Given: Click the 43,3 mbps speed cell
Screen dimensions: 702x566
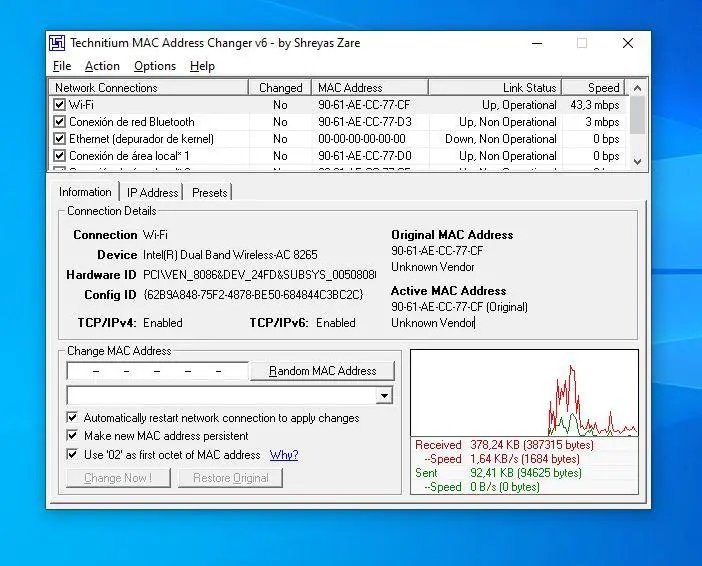Looking at the screenshot, I should pyautogui.click(x=595, y=105).
